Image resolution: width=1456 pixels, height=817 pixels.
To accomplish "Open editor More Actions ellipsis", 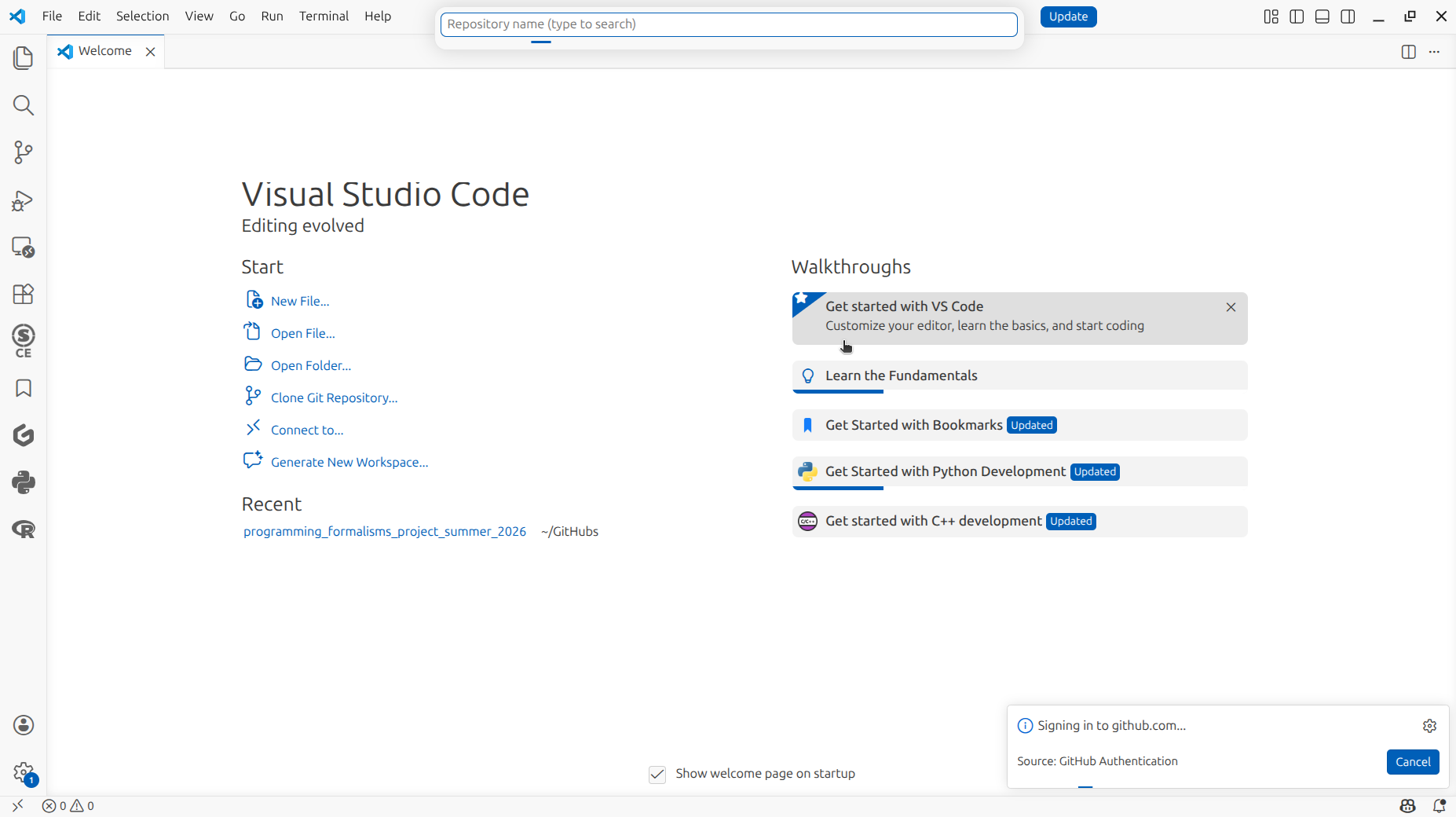I will coord(1434,52).
